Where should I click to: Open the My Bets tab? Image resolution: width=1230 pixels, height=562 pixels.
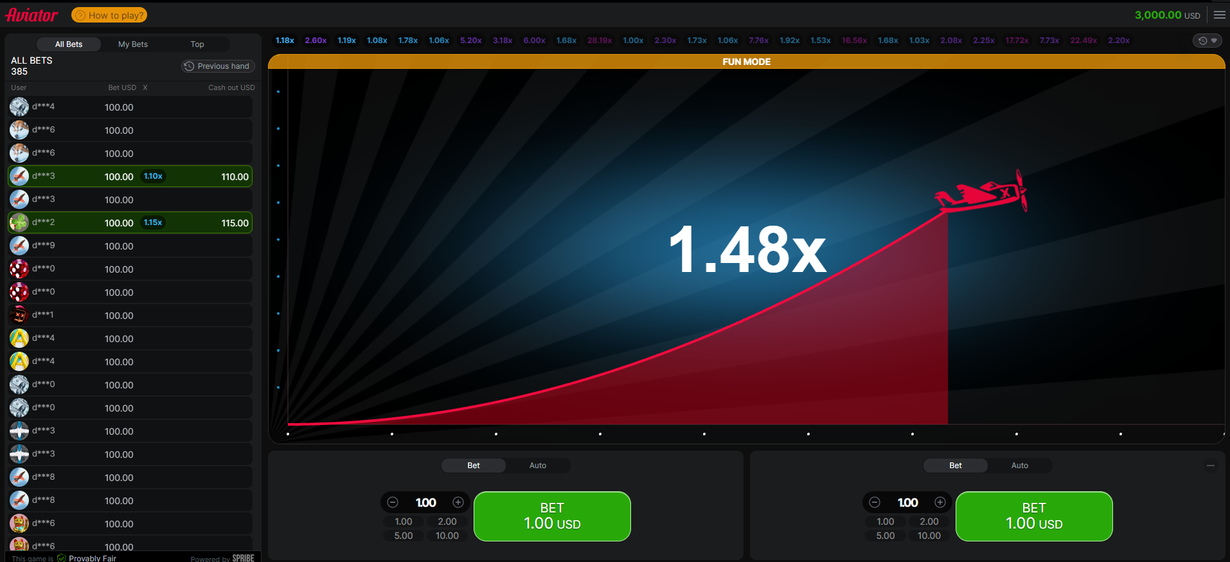[133, 44]
